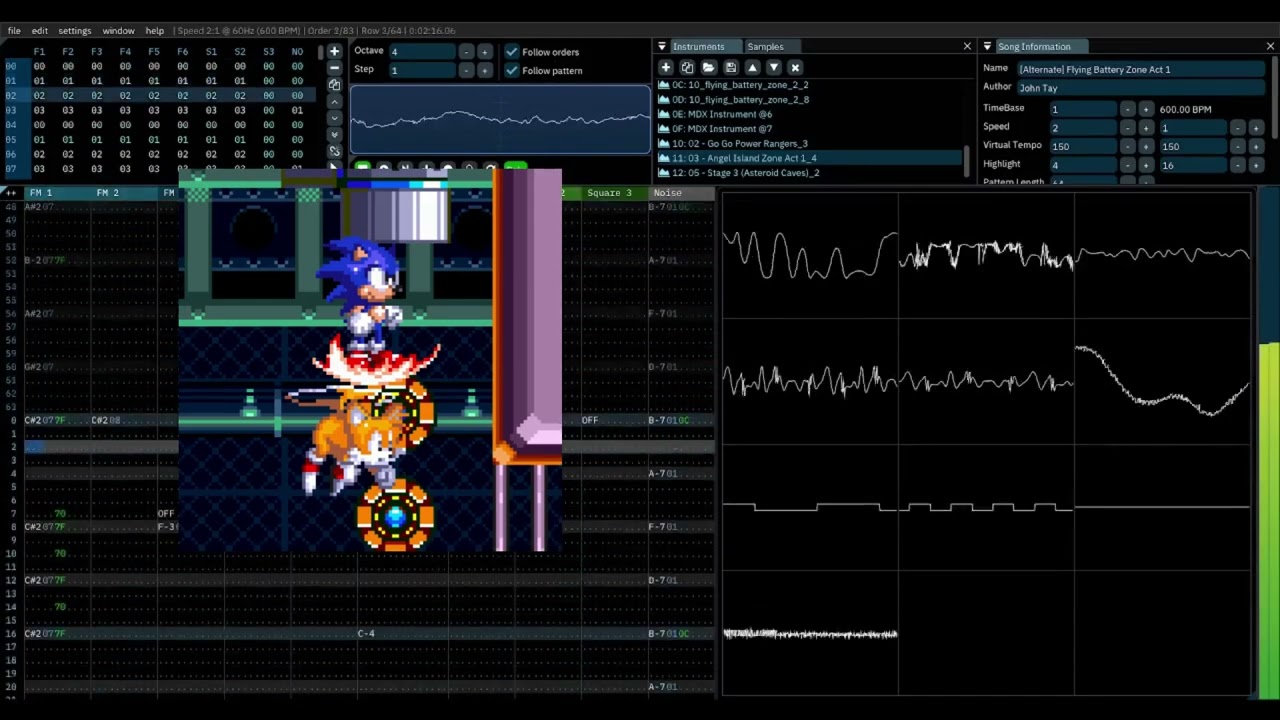1280x720 pixels.
Task: Duplicate the selected instrument
Action: pos(687,67)
